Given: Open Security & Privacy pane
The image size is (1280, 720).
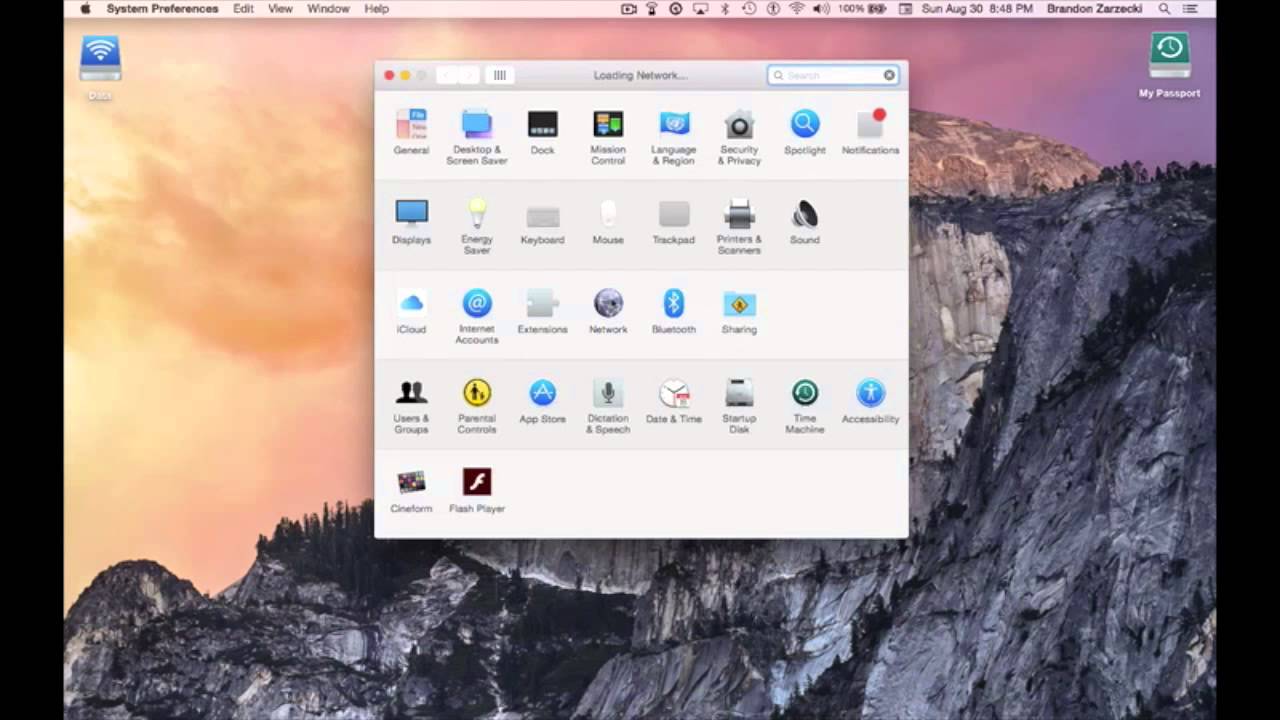Looking at the screenshot, I should point(739,137).
